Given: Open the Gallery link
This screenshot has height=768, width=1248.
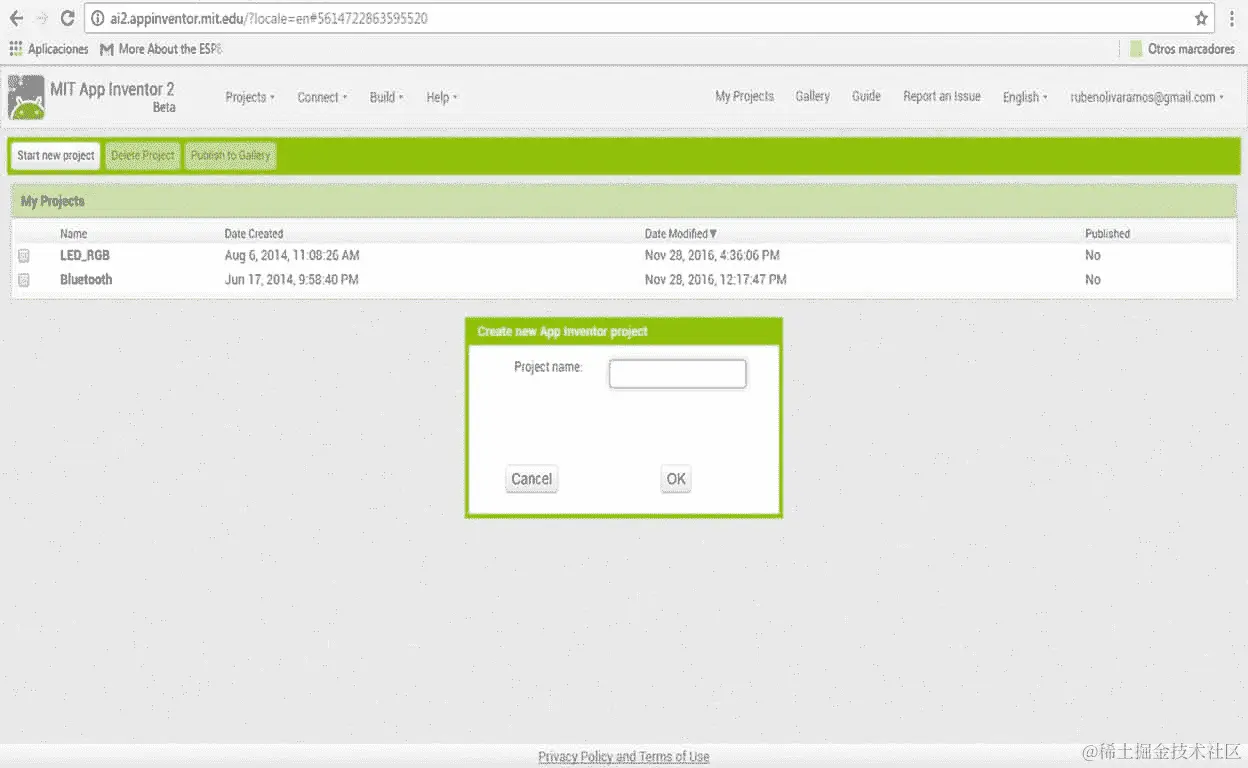Looking at the screenshot, I should pos(812,96).
